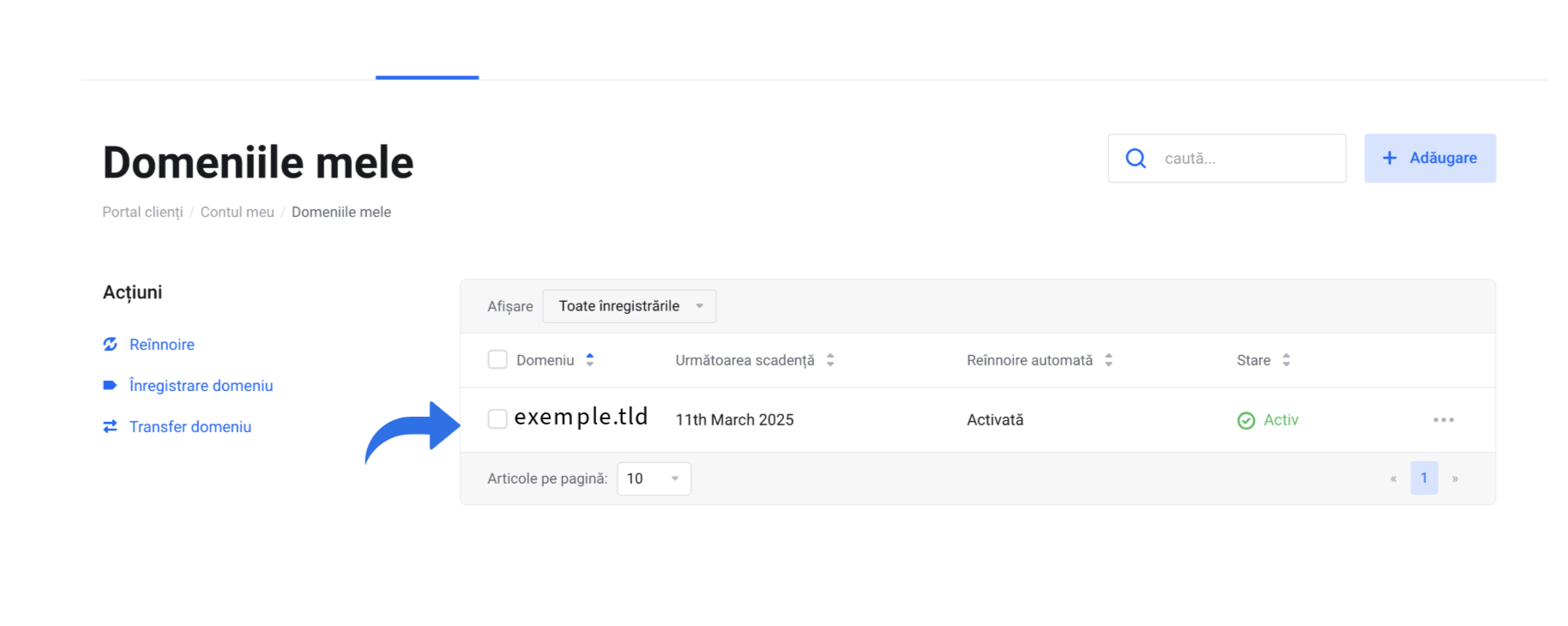Click the Adăugare button
The height and width of the screenshot is (626, 1568).
point(1430,159)
